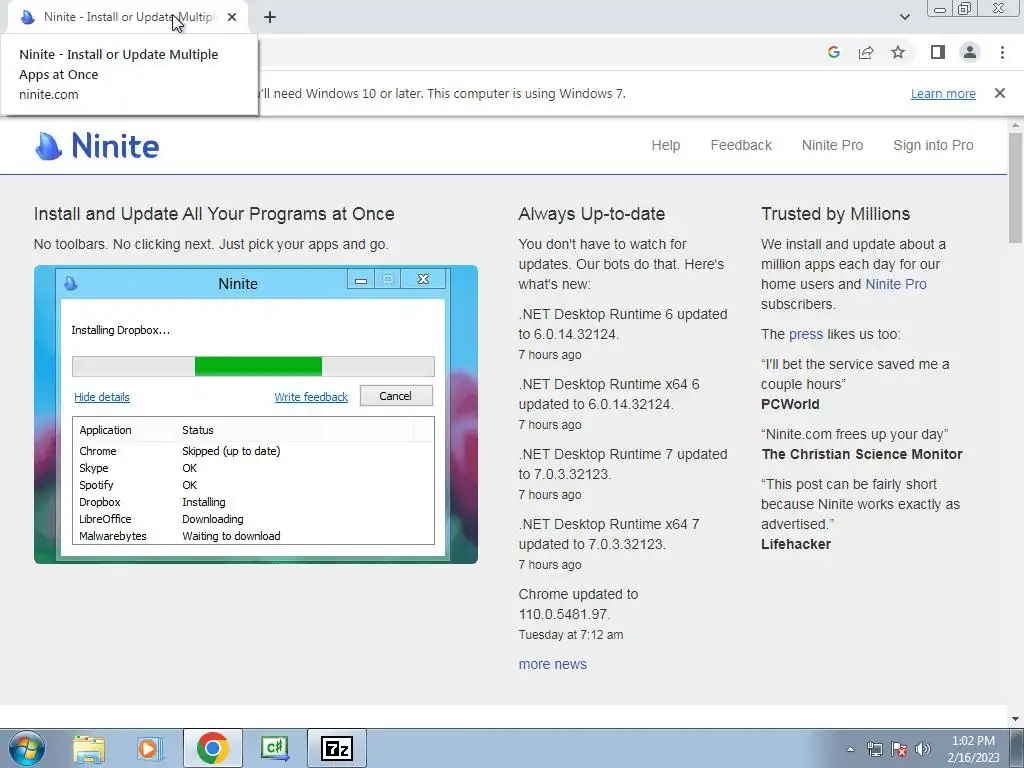Viewport: 1024px width, 768px height.
Task: Open a new tab with plus button
Action: coord(270,18)
